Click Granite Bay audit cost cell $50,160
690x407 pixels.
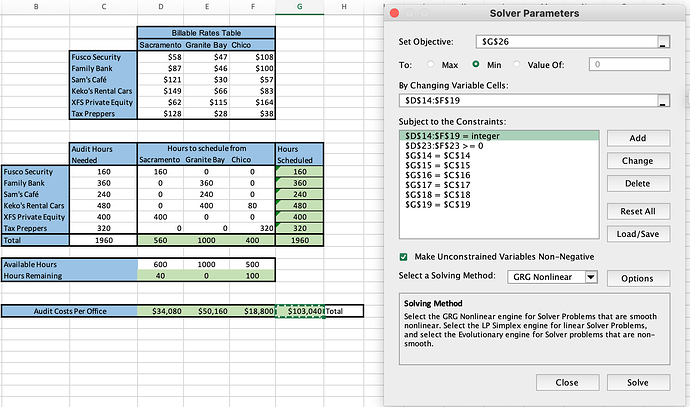tap(207, 311)
